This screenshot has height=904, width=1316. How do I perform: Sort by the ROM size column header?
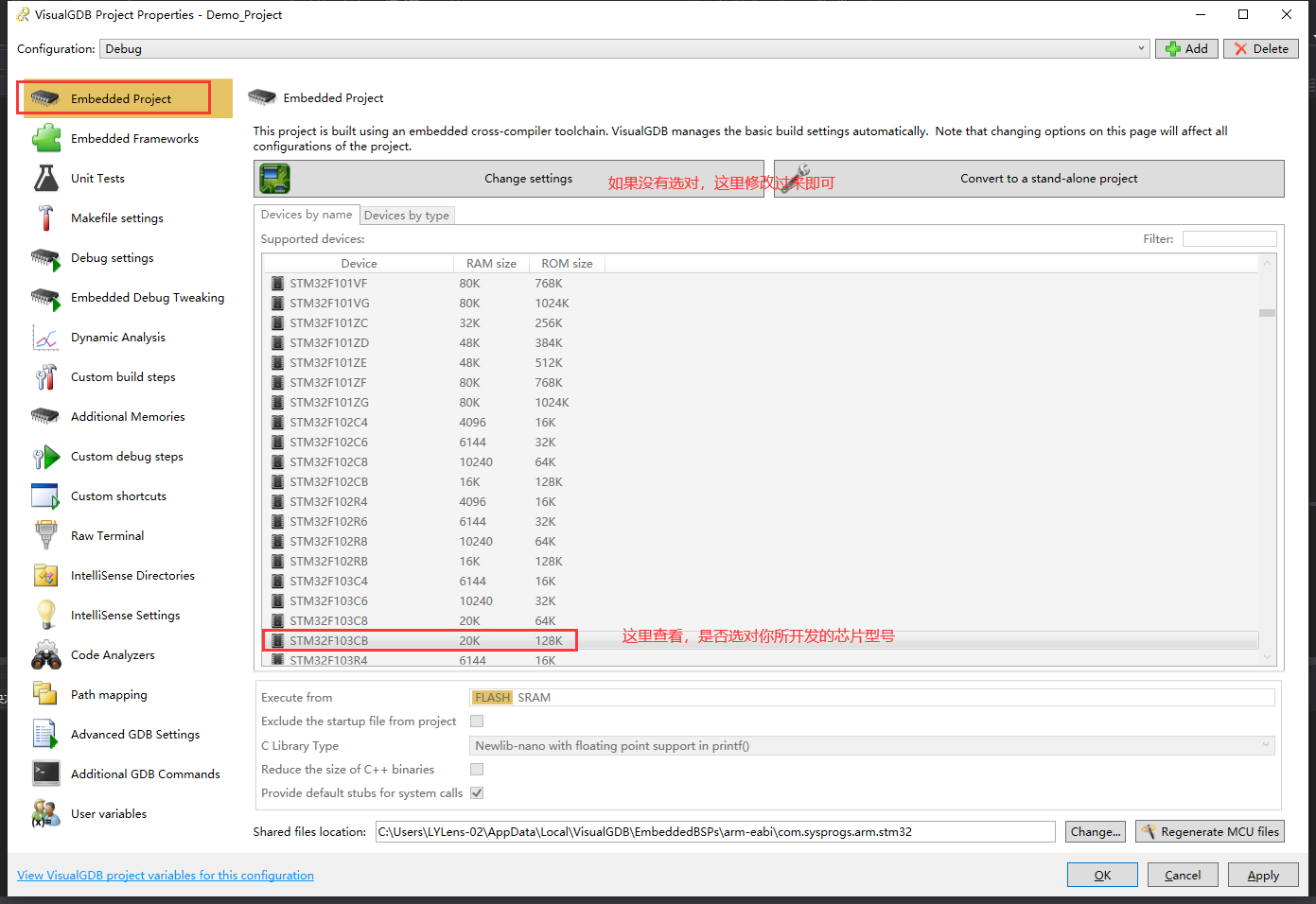(567, 264)
